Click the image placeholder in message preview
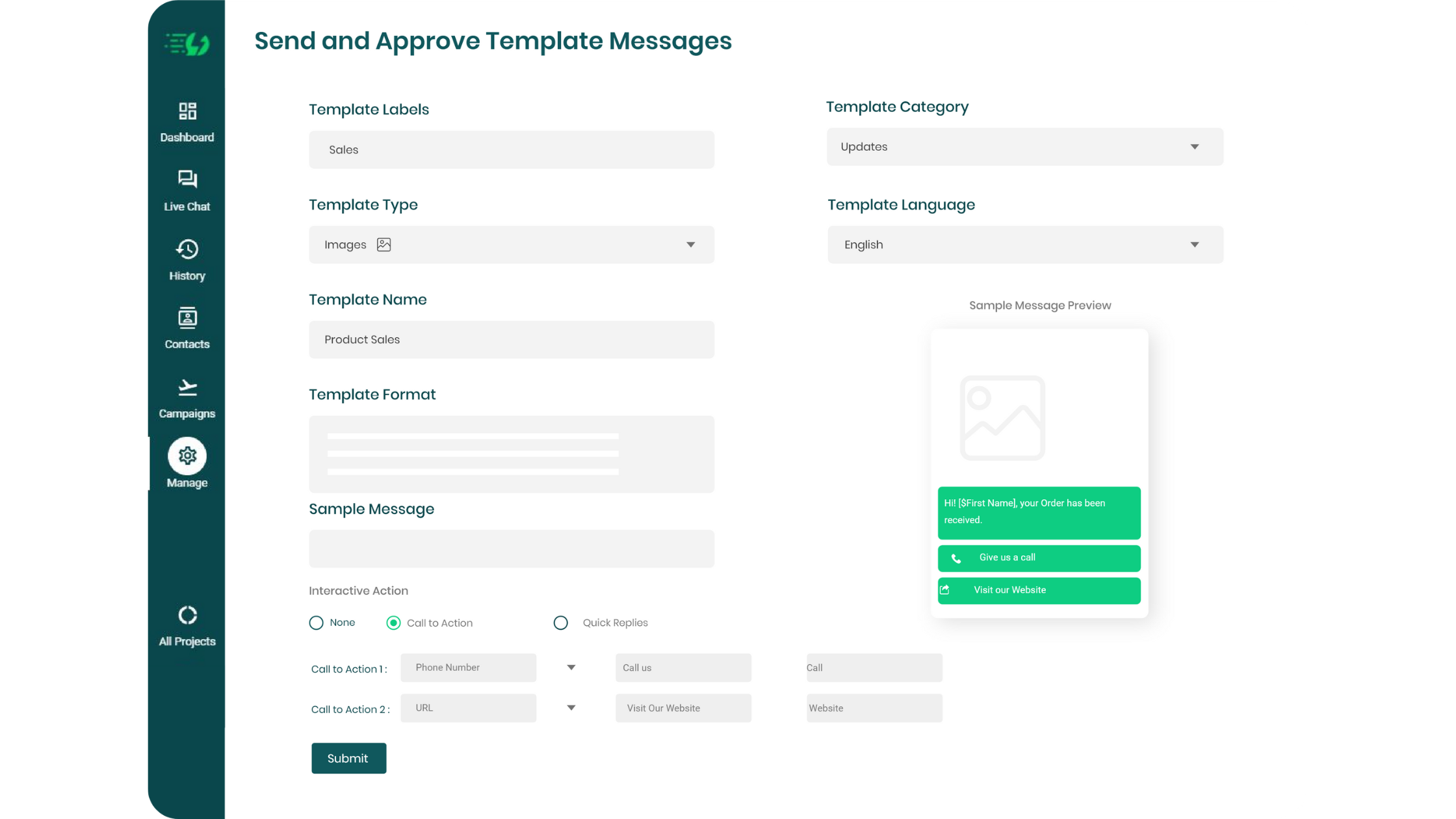The height and width of the screenshot is (819, 1456). point(1002,418)
